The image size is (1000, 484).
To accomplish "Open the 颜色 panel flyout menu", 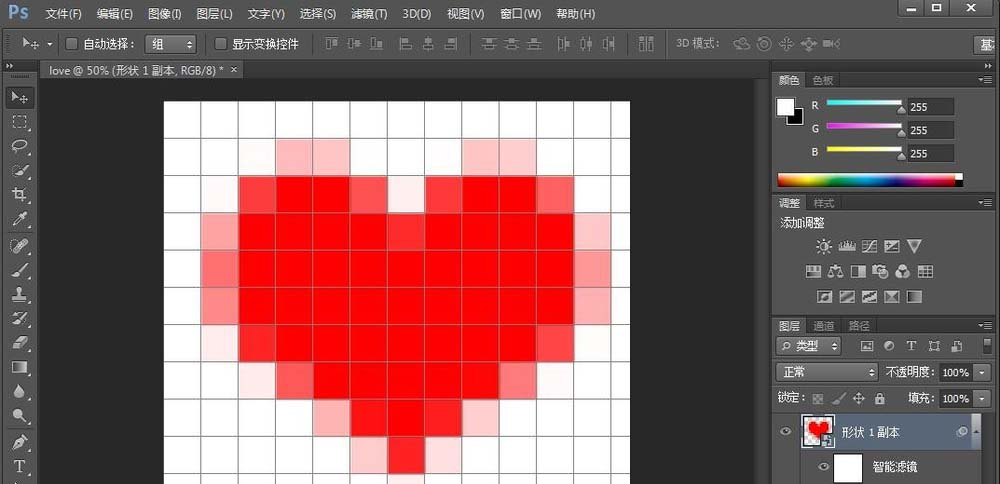I will (x=987, y=80).
